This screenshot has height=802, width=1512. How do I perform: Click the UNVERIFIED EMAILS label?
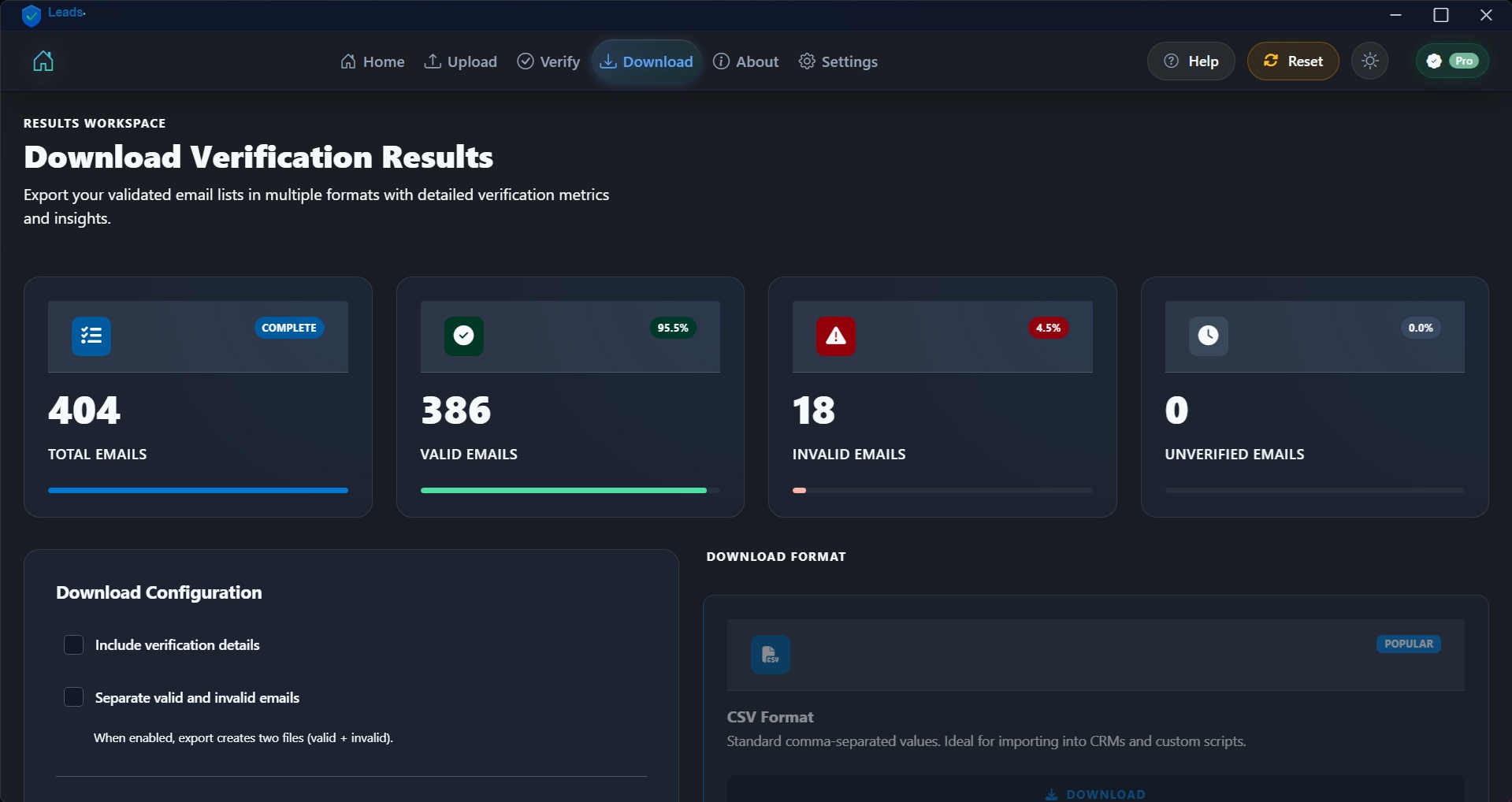pyautogui.click(x=1235, y=455)
